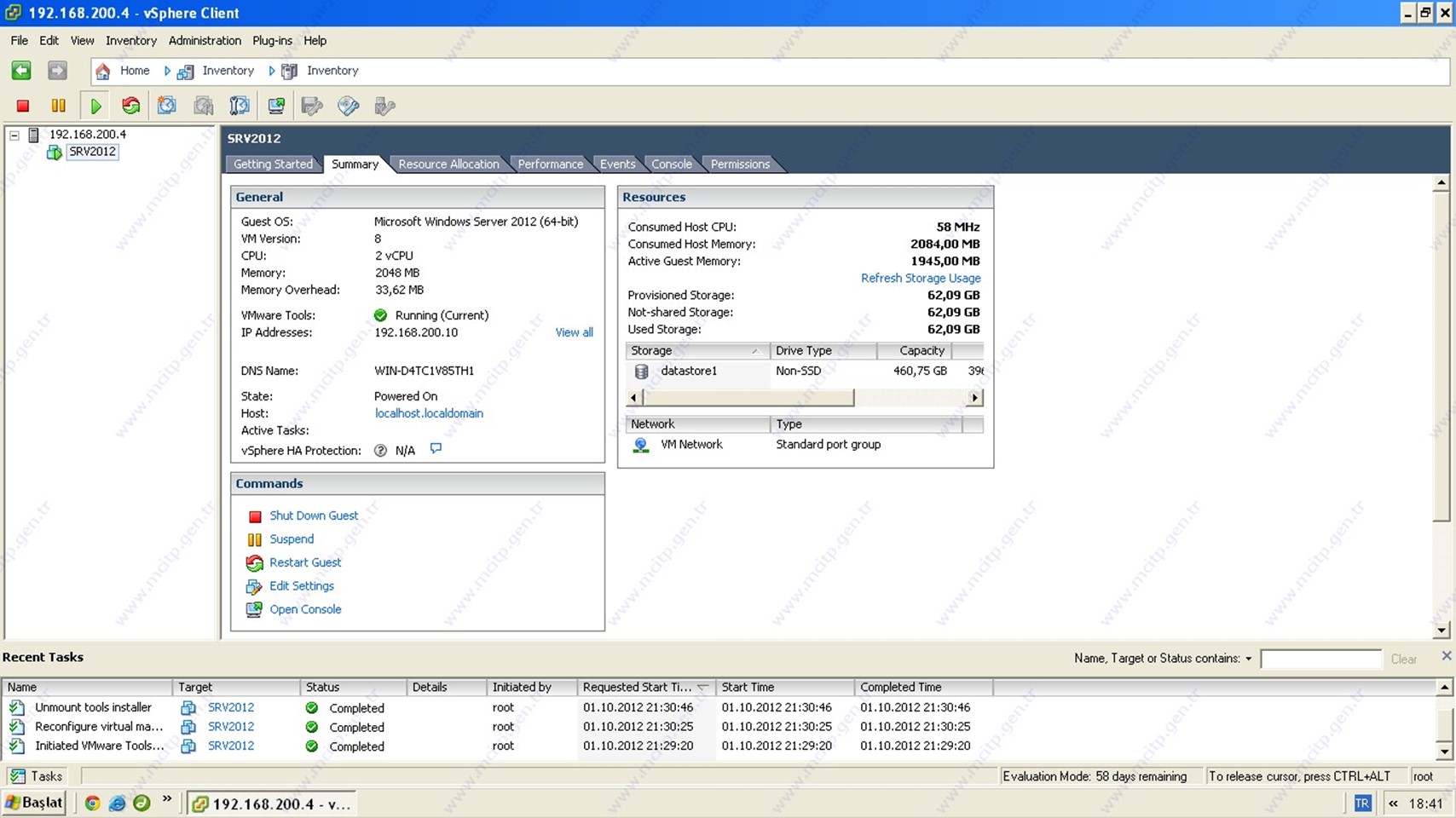Launch VM console from toolbar icon
Screen dimensions: 1456x818
pyautogui.click(x=276, y=106)
